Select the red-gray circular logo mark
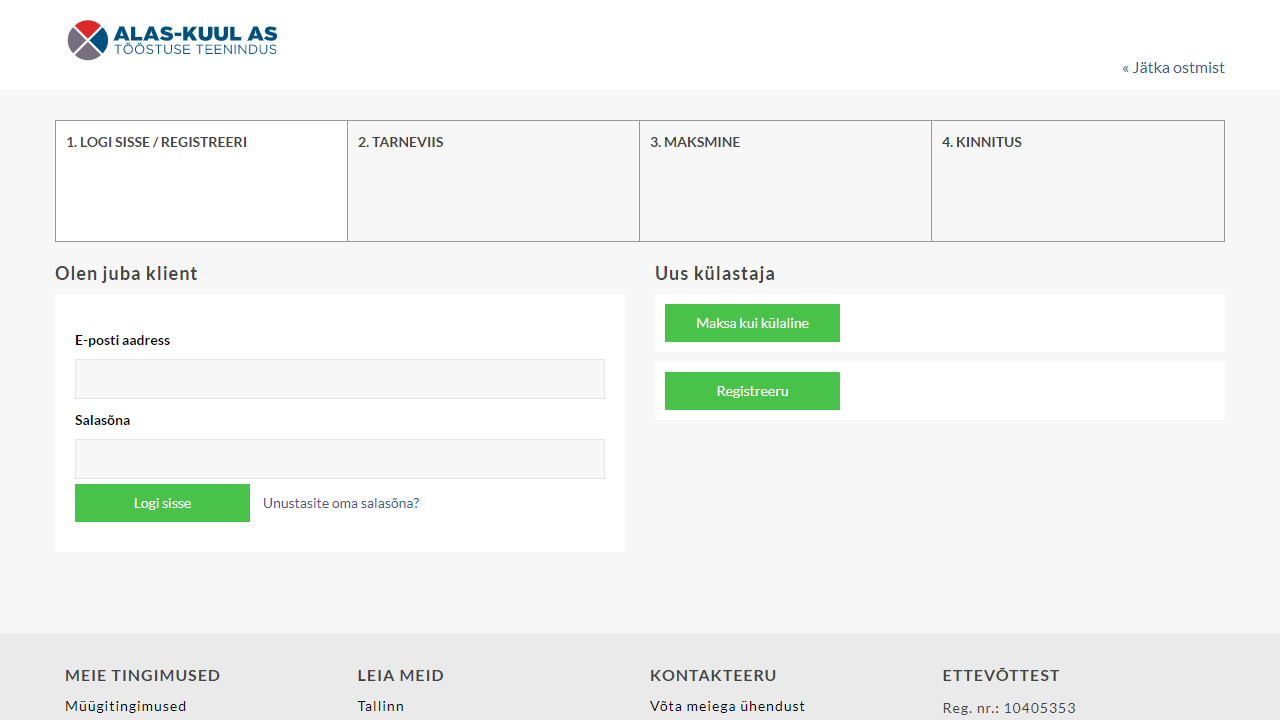This screenshot has width=1280, height=720. click(88, 40)
